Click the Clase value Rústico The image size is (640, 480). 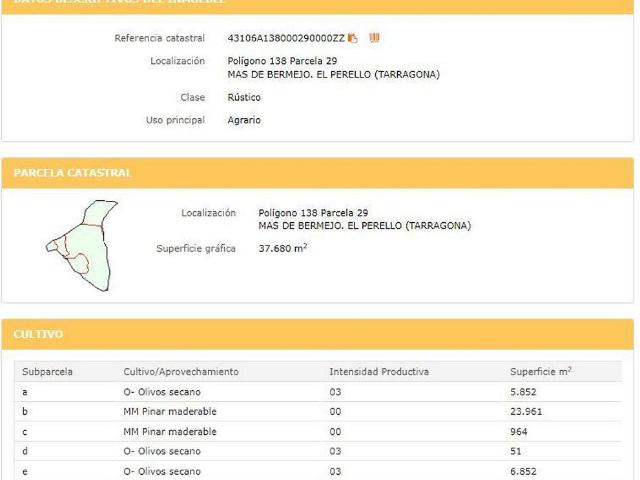244,97
